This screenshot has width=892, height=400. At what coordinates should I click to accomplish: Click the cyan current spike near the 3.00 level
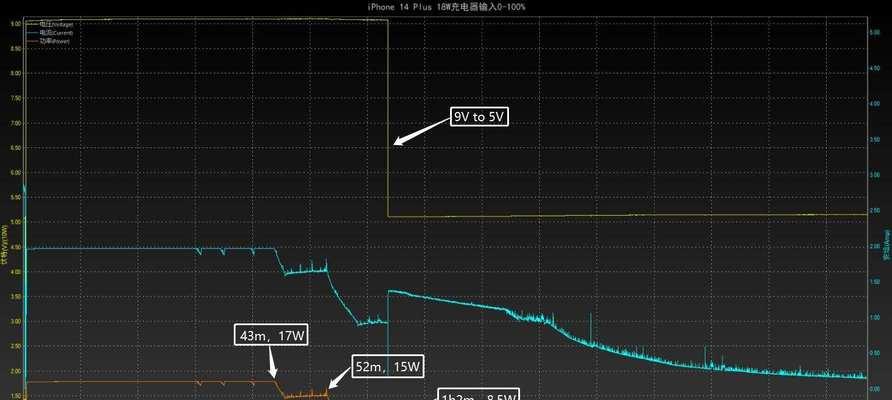(590, 327)
